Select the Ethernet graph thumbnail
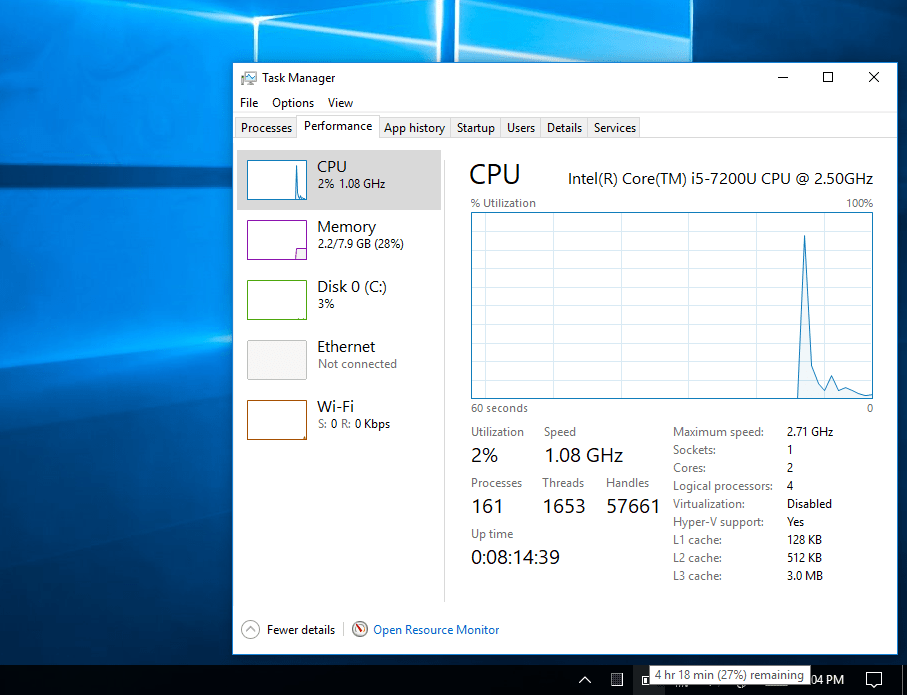 [276, 360]
